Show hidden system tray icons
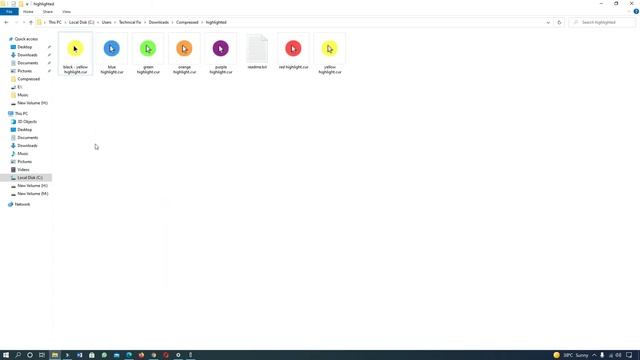 point(594,355)
